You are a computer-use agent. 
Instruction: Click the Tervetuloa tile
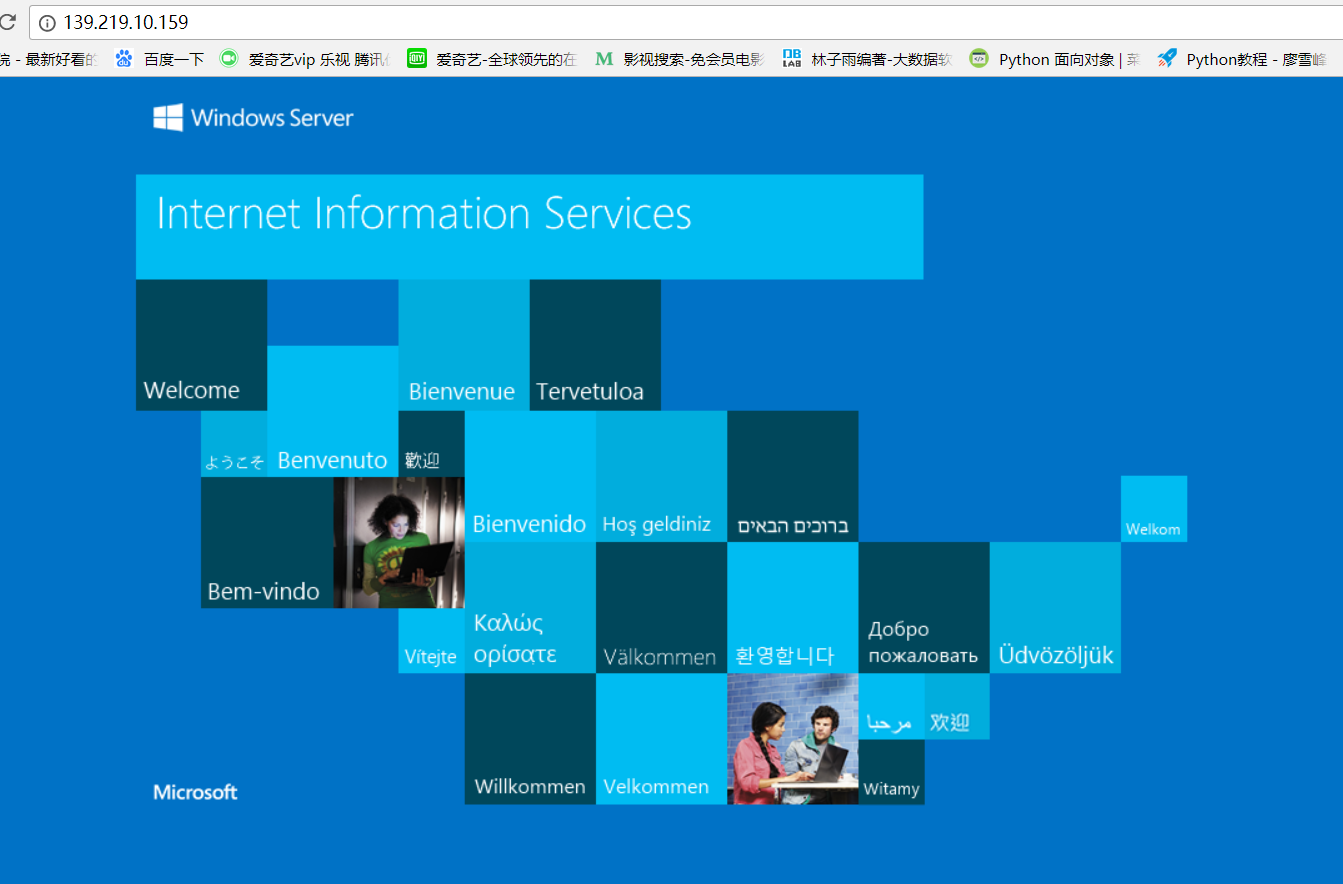[x=595, y=345]
